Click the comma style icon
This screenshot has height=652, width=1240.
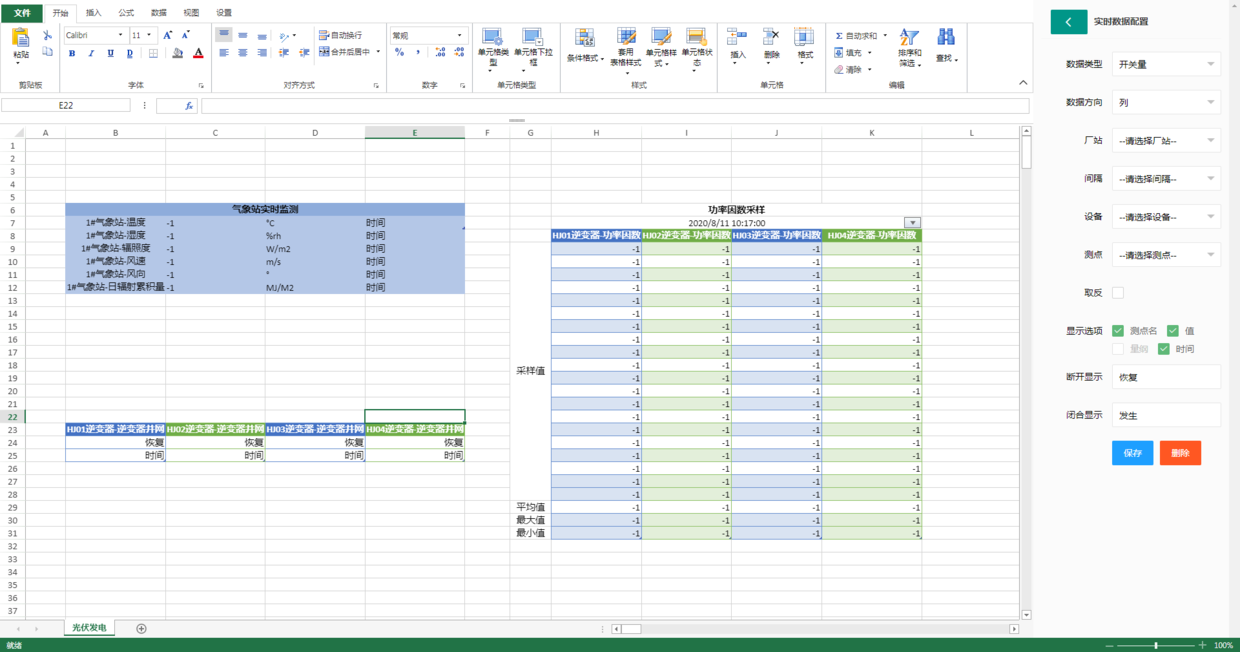418,53
